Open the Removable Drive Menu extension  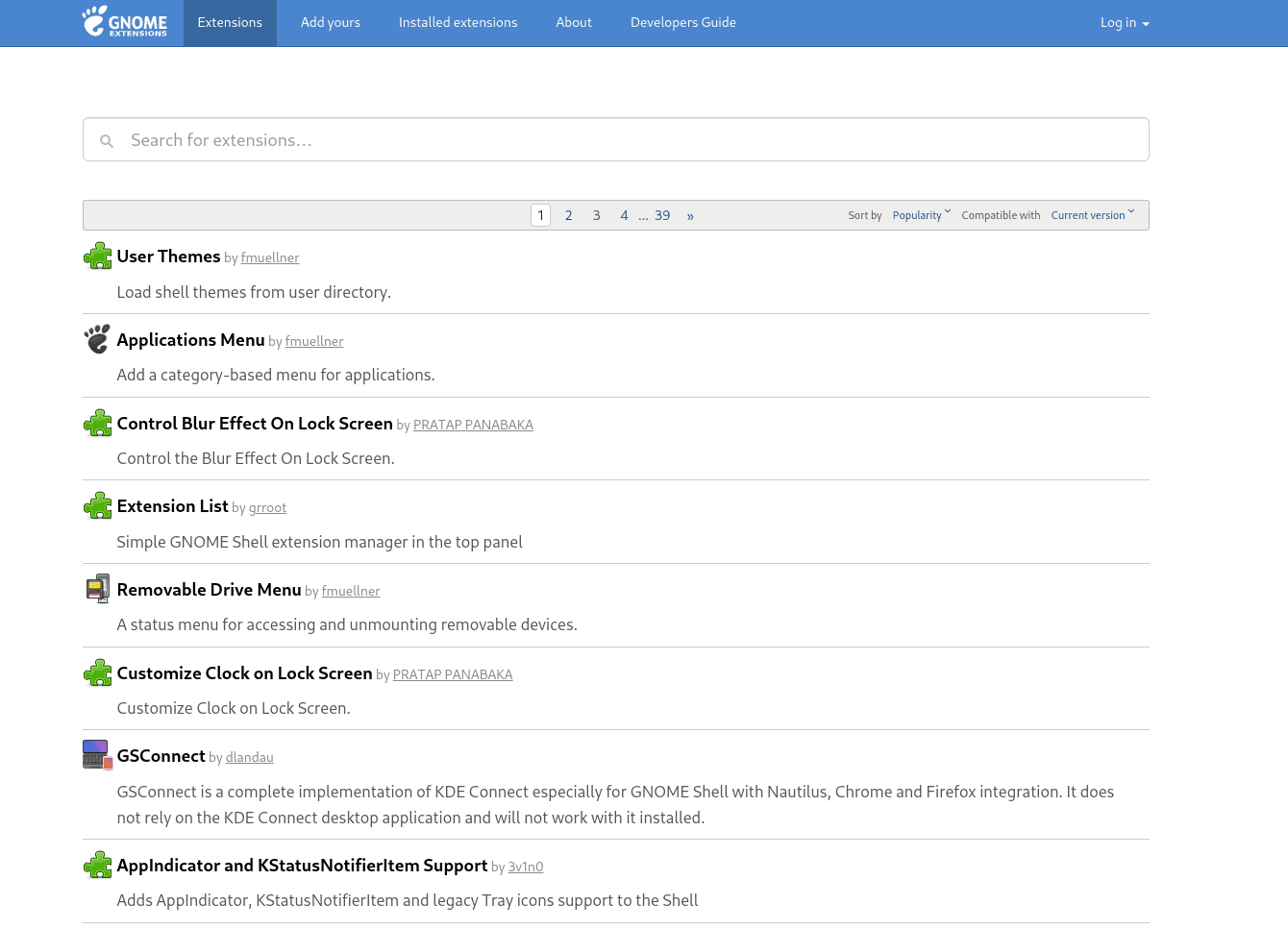209,590
